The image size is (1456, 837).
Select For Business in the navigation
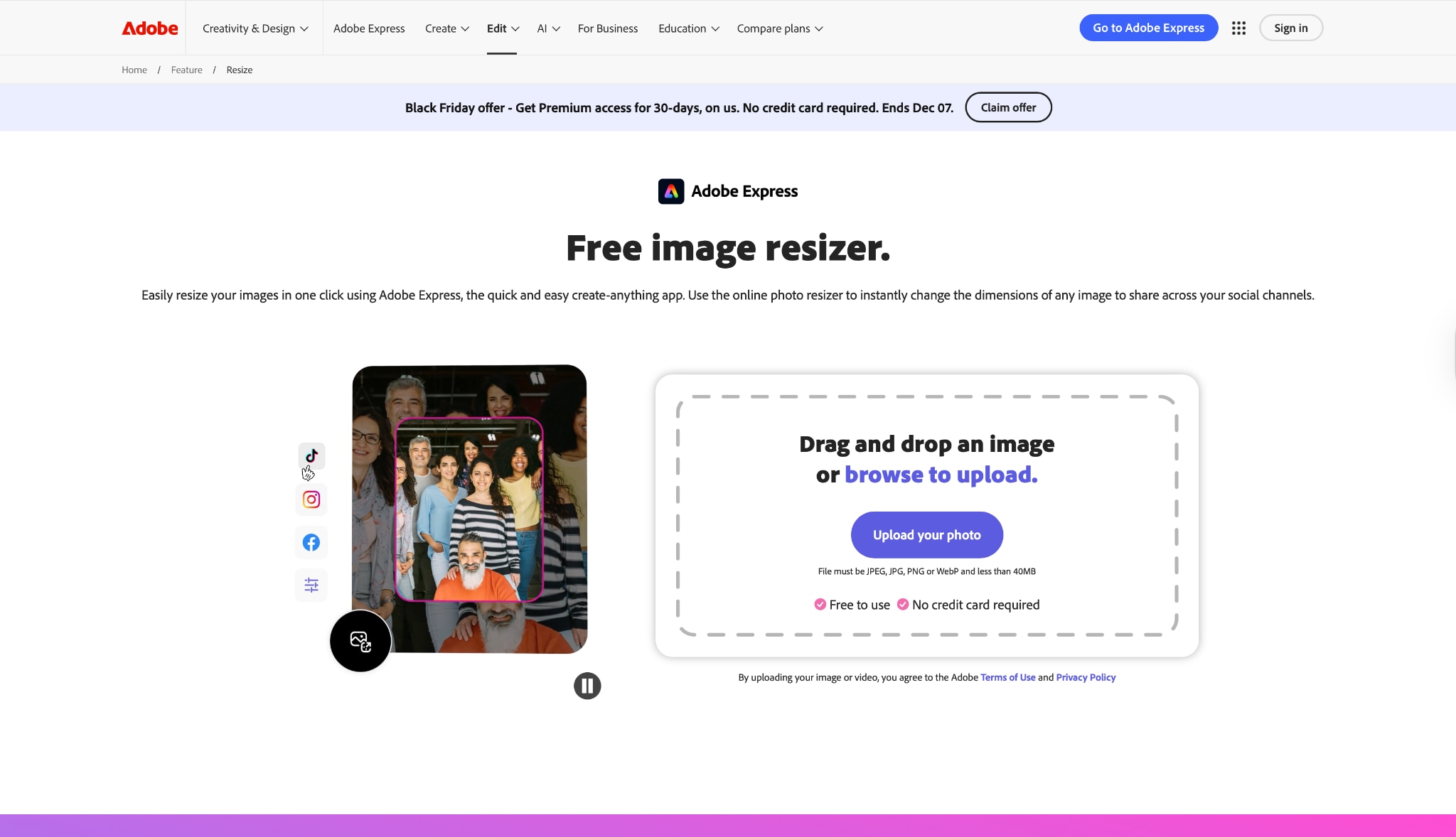(607, 28)
